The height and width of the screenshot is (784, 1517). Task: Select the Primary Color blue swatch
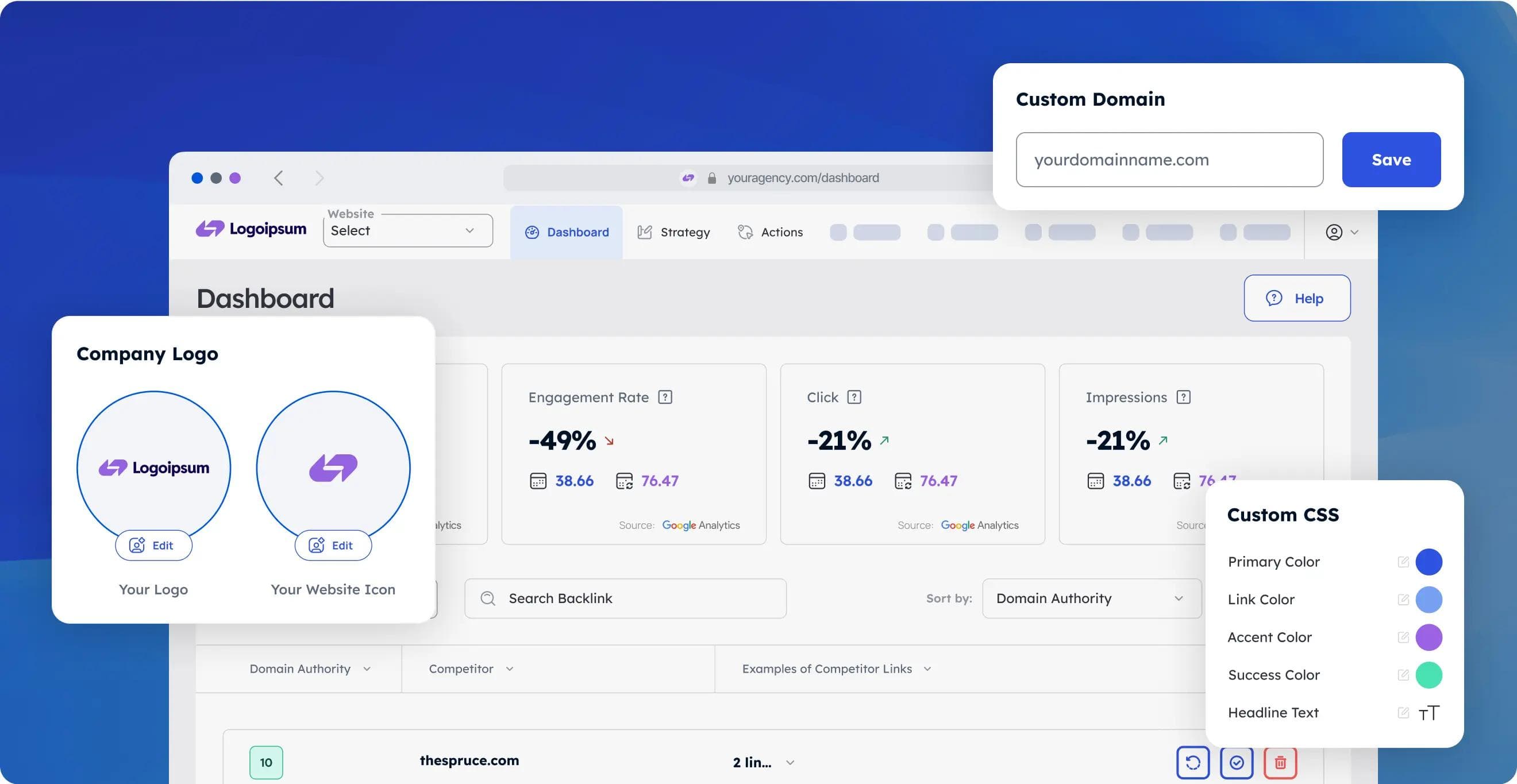point(1429,562)
